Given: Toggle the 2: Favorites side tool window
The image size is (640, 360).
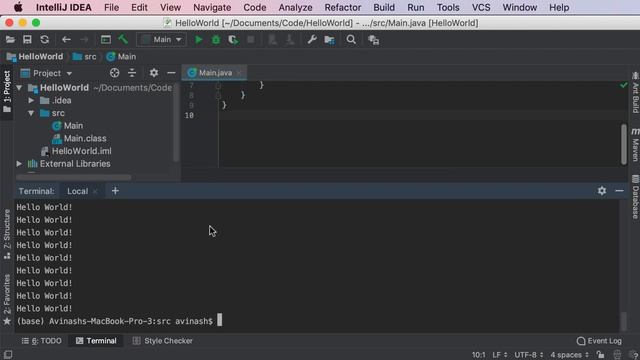Looking at the screenshot, I should click(x=7, y=300).
